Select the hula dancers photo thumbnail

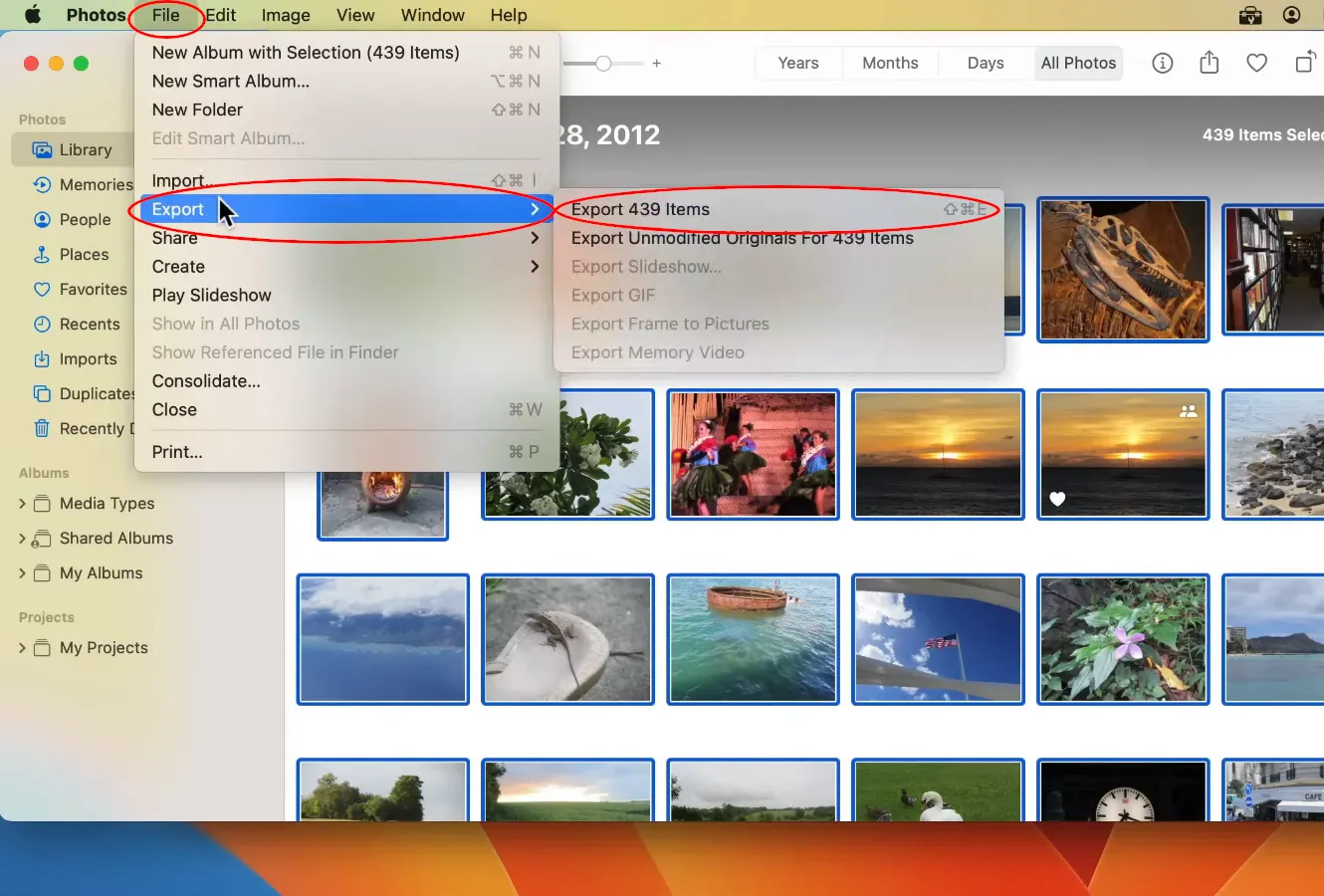pos(753,455)
